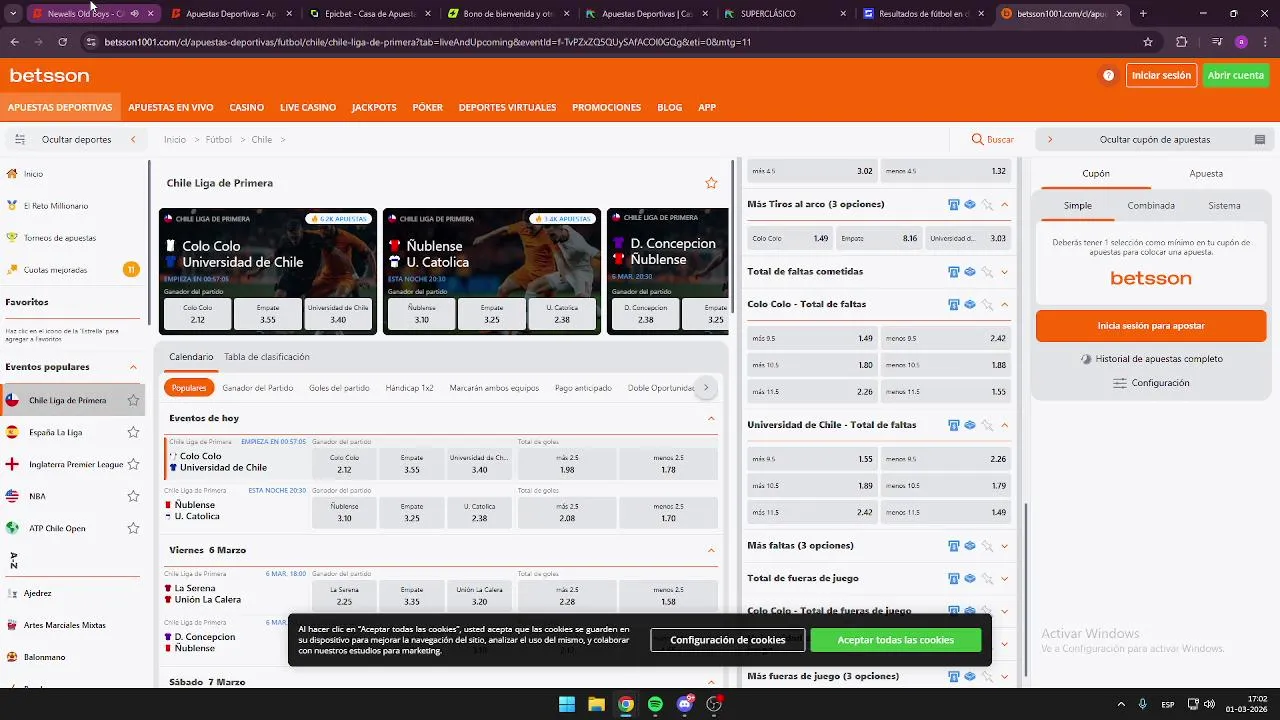Click stats icon for Más Tiros al arco
The image size is (1280, 720).
pos(953,204)
